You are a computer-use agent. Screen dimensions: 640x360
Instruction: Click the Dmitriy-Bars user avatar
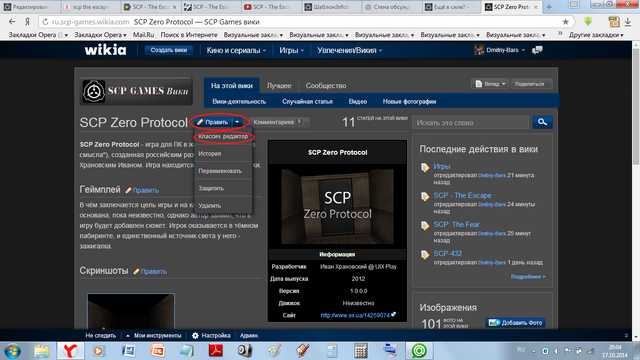tap(479, 50)
